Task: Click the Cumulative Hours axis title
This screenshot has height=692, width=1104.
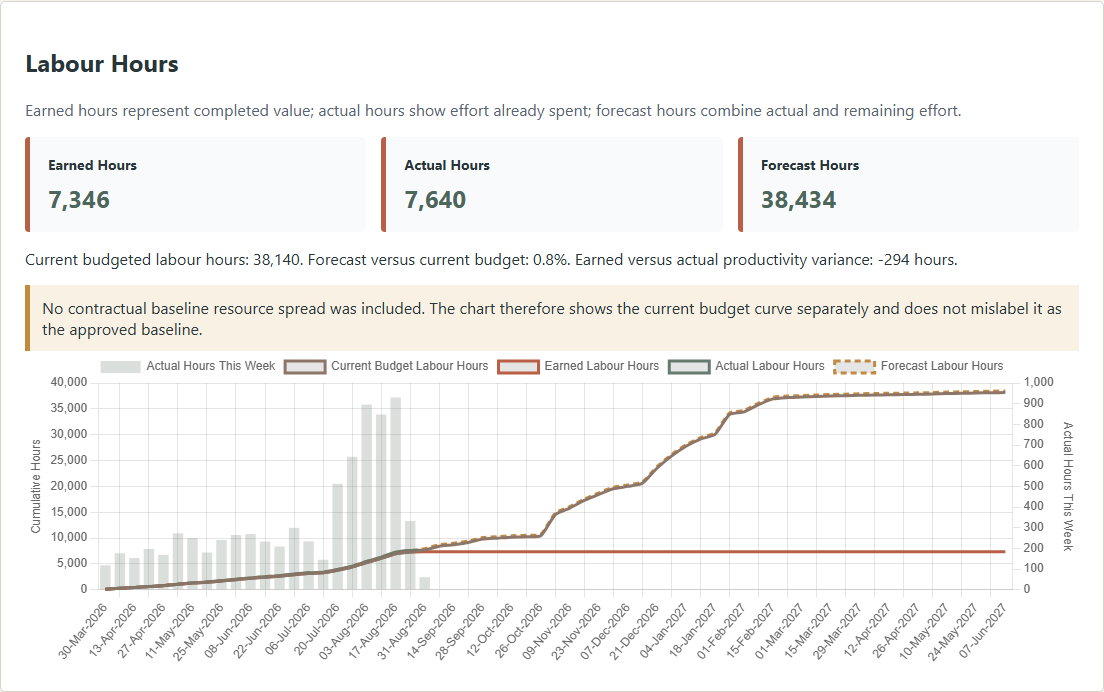Action: pos(36,486)
